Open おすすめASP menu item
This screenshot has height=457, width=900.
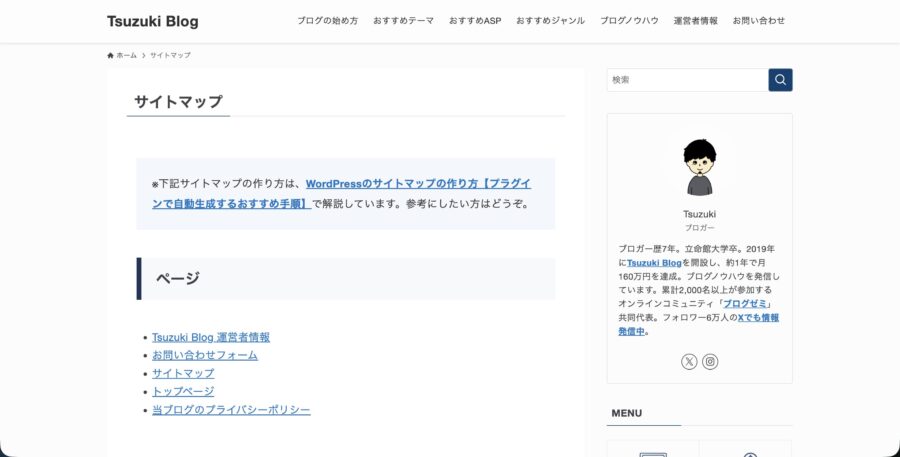coord(475,21)
